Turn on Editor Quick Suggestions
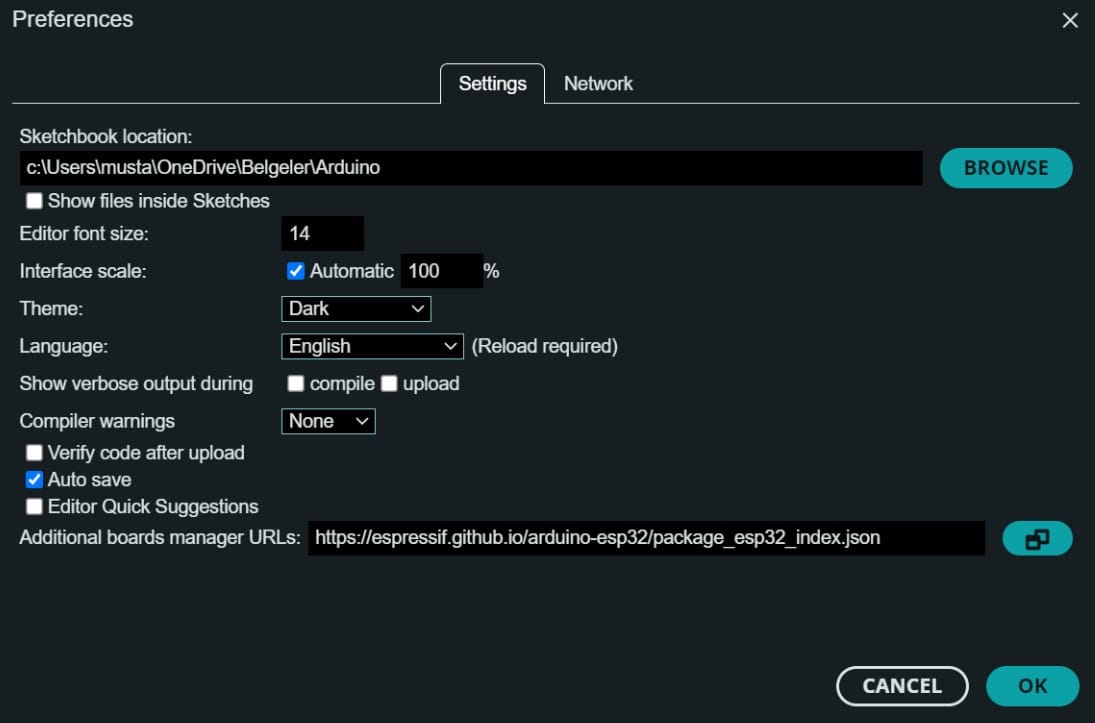This screenshot has height=723, width=1095. pyautogui.click(x=35, y=507)
